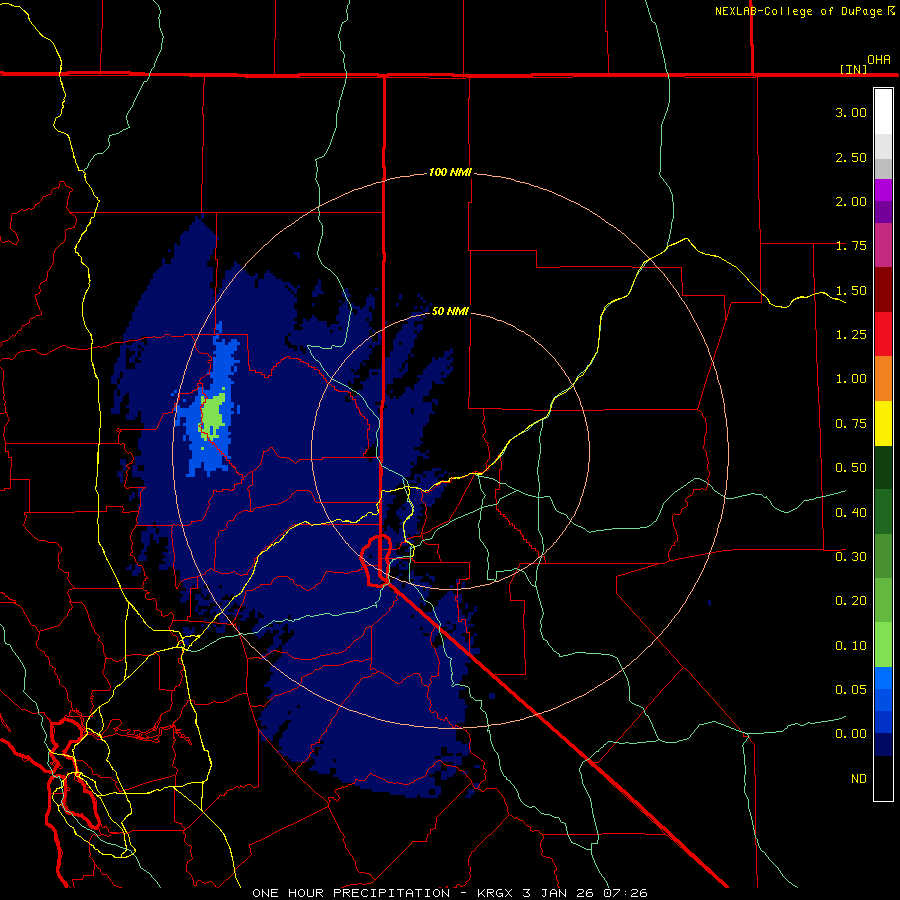The height and width of the screenshot is (900, 900).
Task: Click the 1.75 legend value
Action: coord(851,246)
